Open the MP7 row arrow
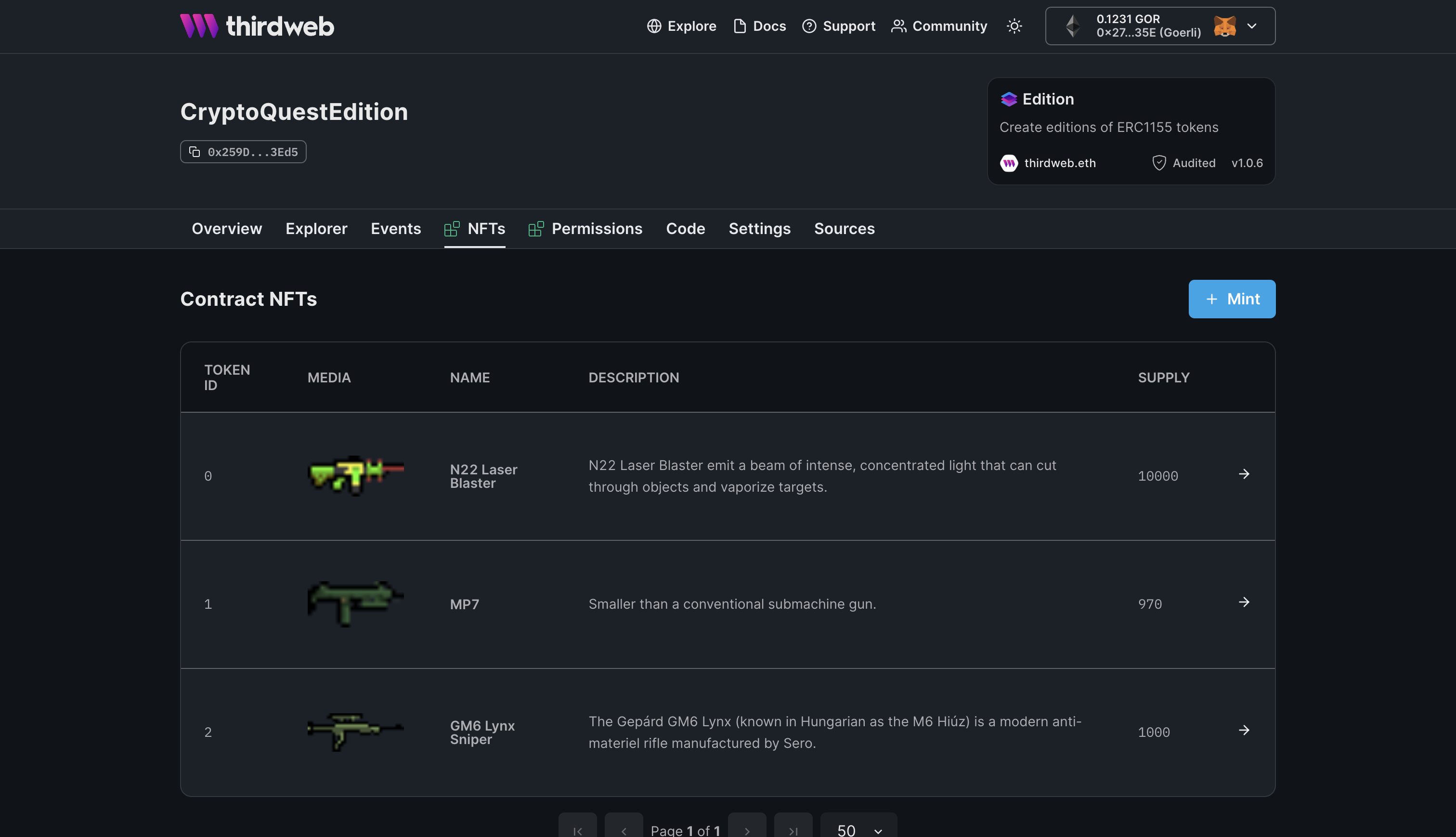Image resolution: width=1456 pixels, height=837 pixels. (x=1244, y=602)
